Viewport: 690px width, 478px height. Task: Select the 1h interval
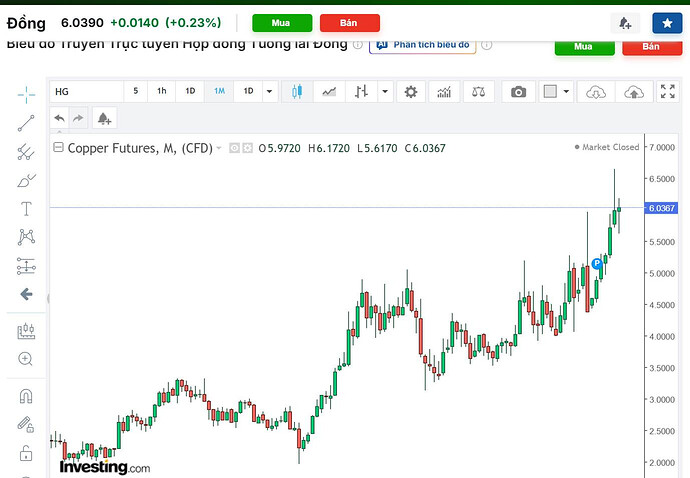(161, 91)
